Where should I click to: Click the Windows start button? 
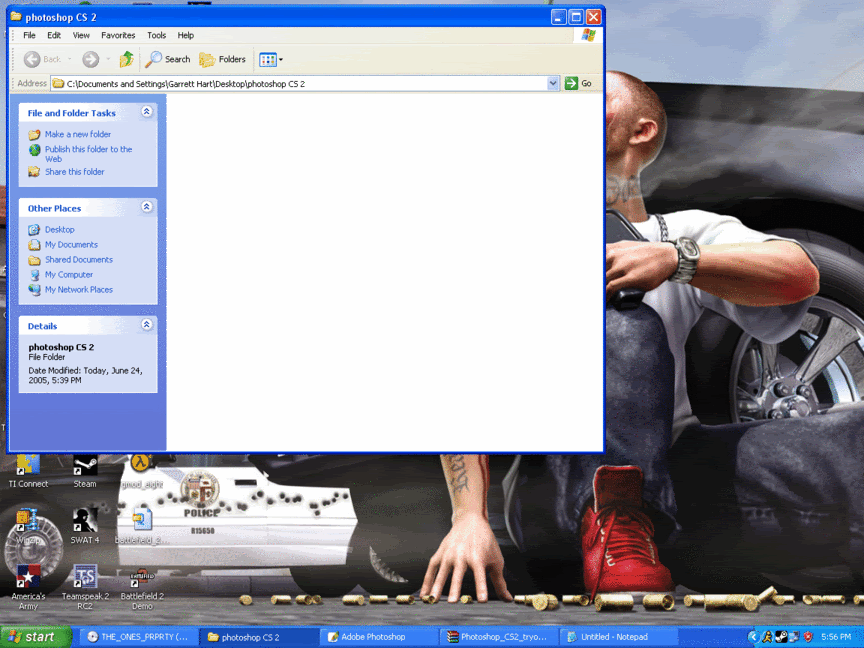[x=35, y=637]
